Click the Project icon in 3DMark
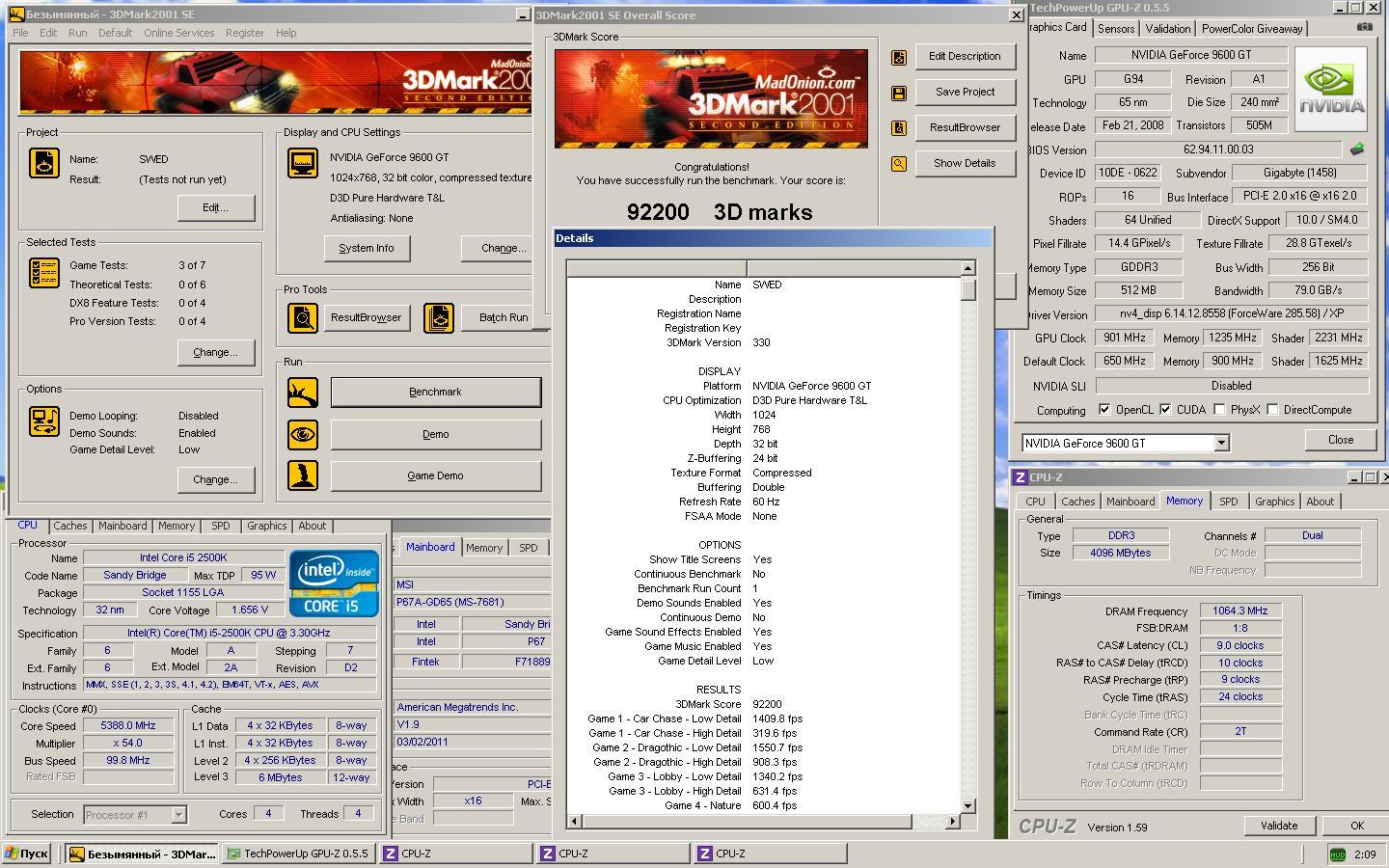Screen dimensions: 1389x868 coord(44,163)
